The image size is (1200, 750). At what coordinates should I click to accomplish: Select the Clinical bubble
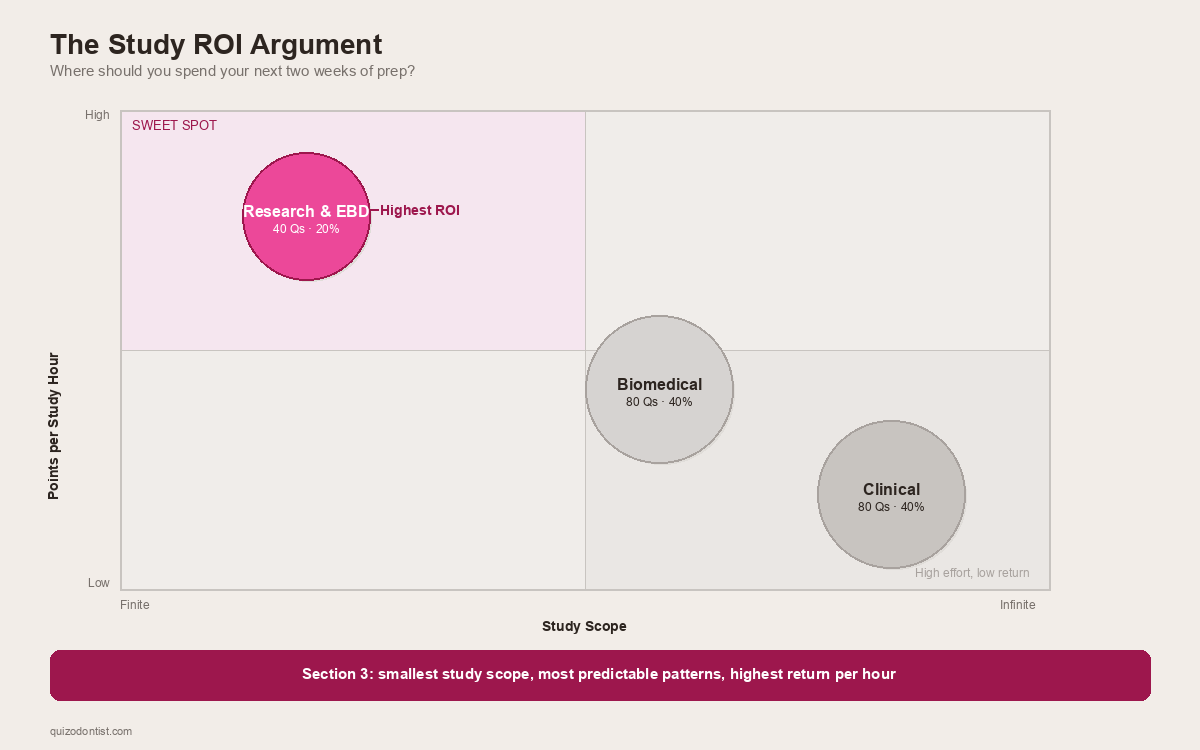(x=891, y=535)
